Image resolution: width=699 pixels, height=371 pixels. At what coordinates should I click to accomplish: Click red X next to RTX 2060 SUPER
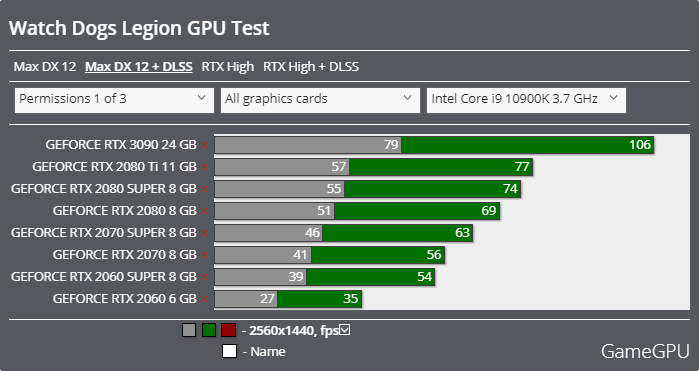tap(204, 277)
